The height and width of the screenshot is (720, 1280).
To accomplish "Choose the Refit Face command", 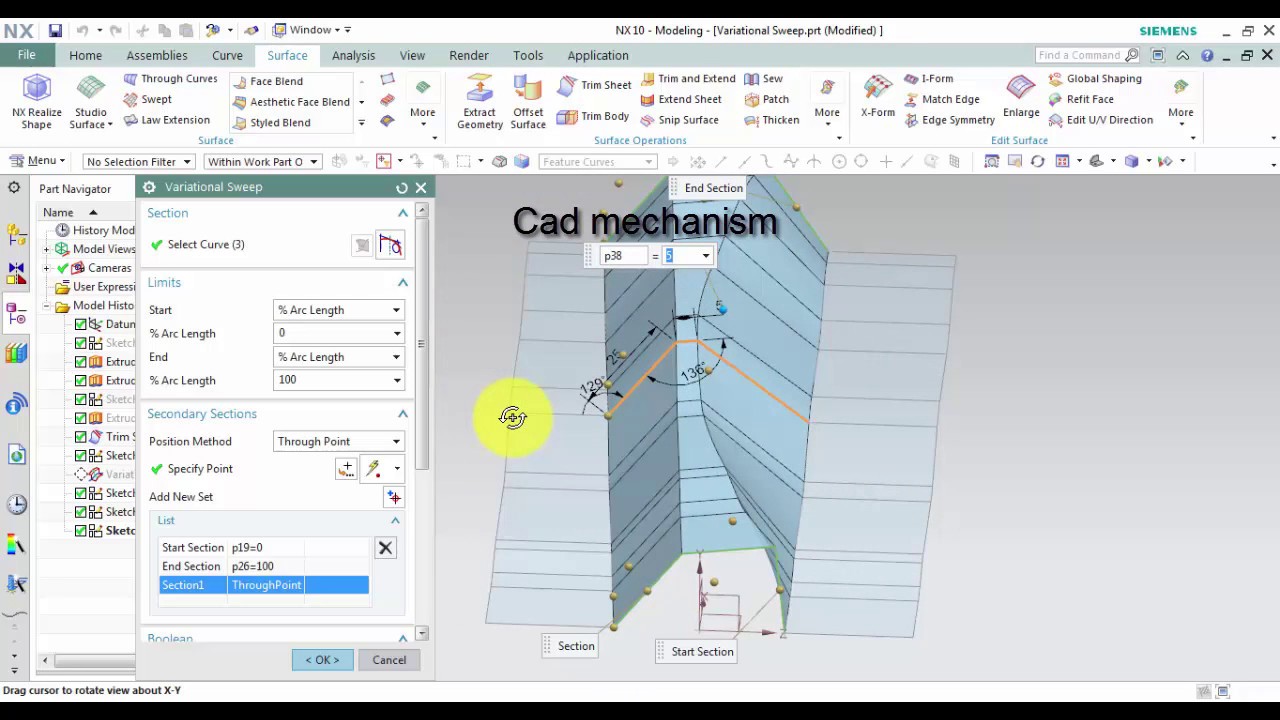I will click(x=1080, y=99).
